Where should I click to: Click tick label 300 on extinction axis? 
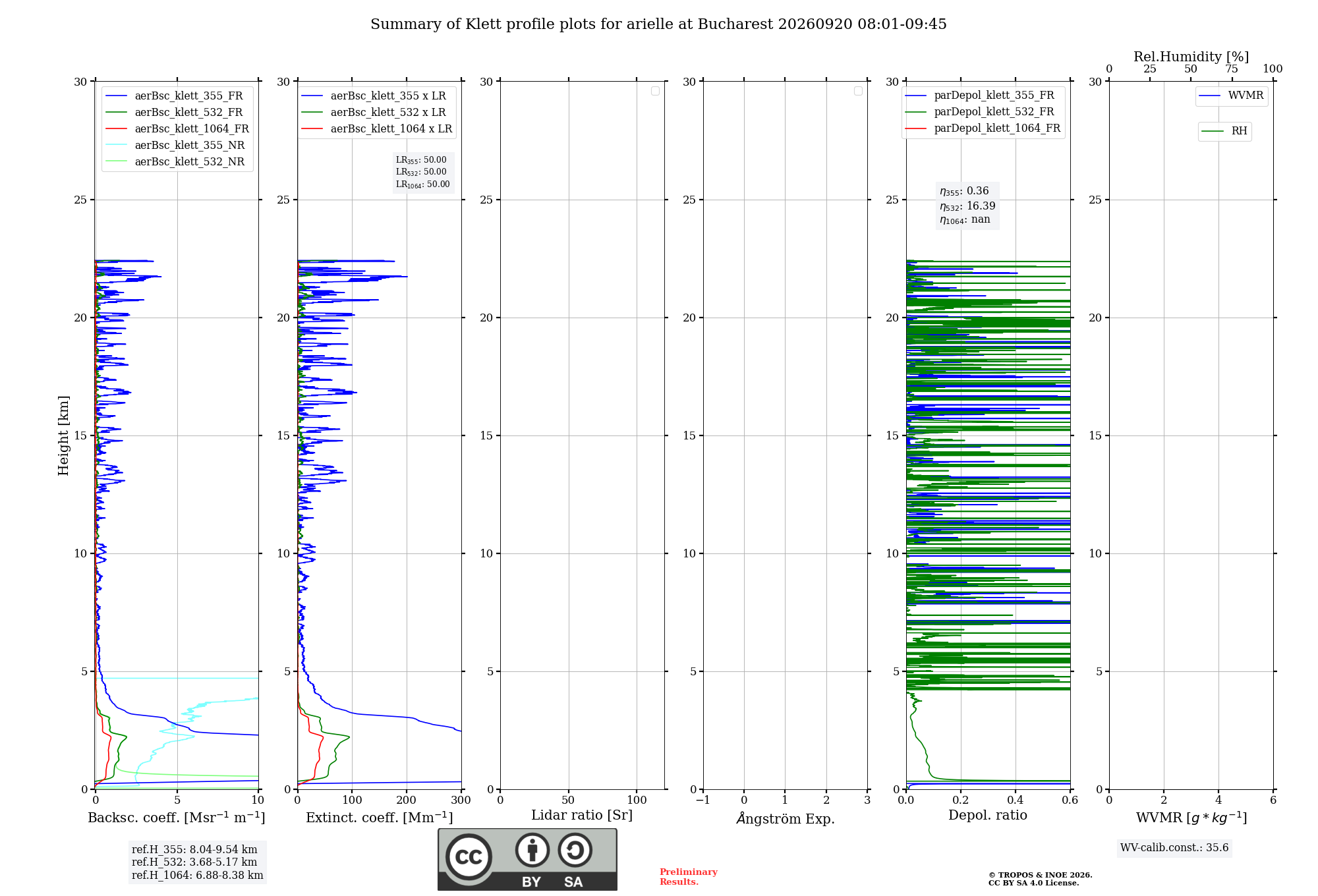click(461, 800)
